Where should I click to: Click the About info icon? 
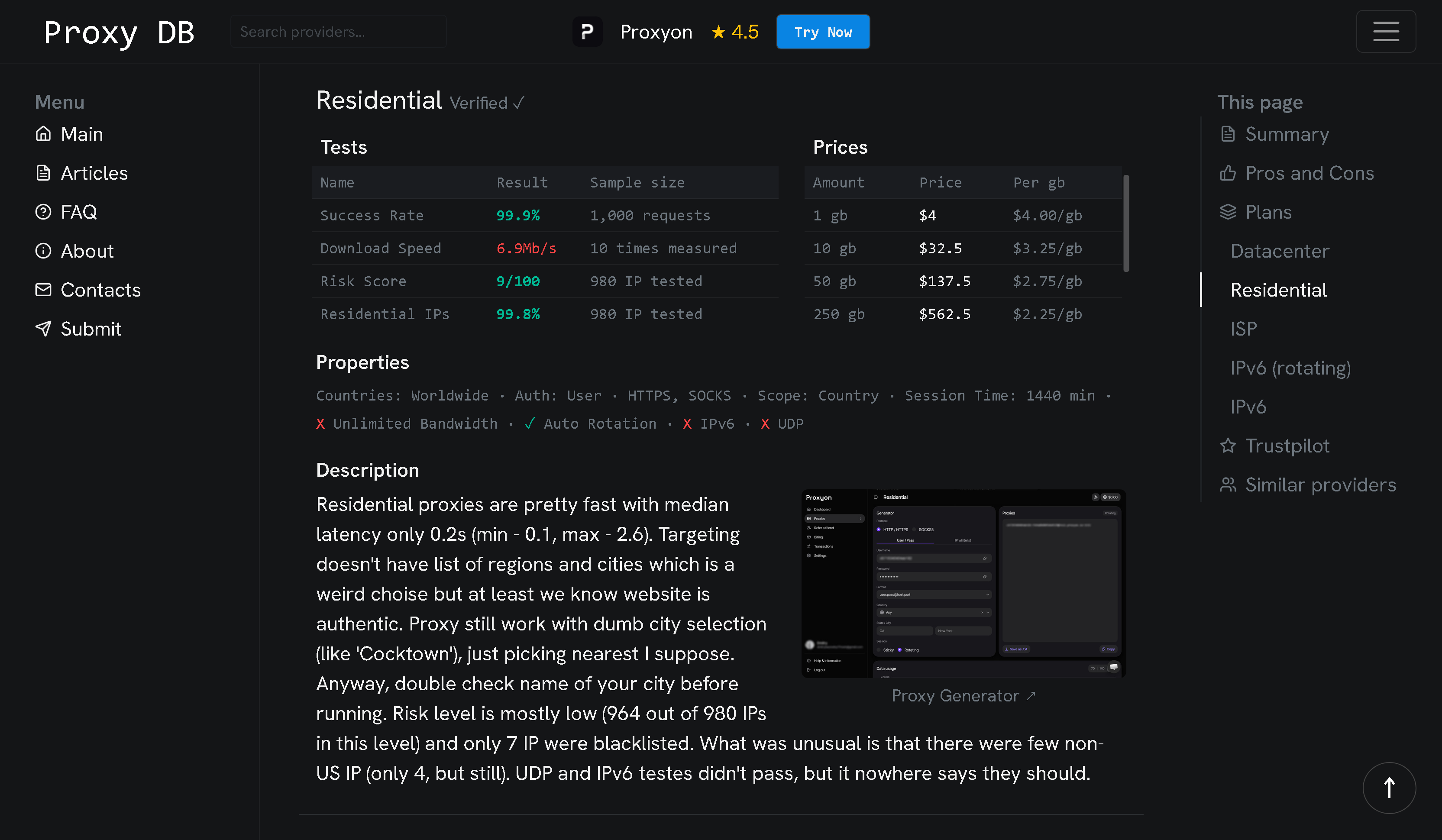click(x=43, y=251)
